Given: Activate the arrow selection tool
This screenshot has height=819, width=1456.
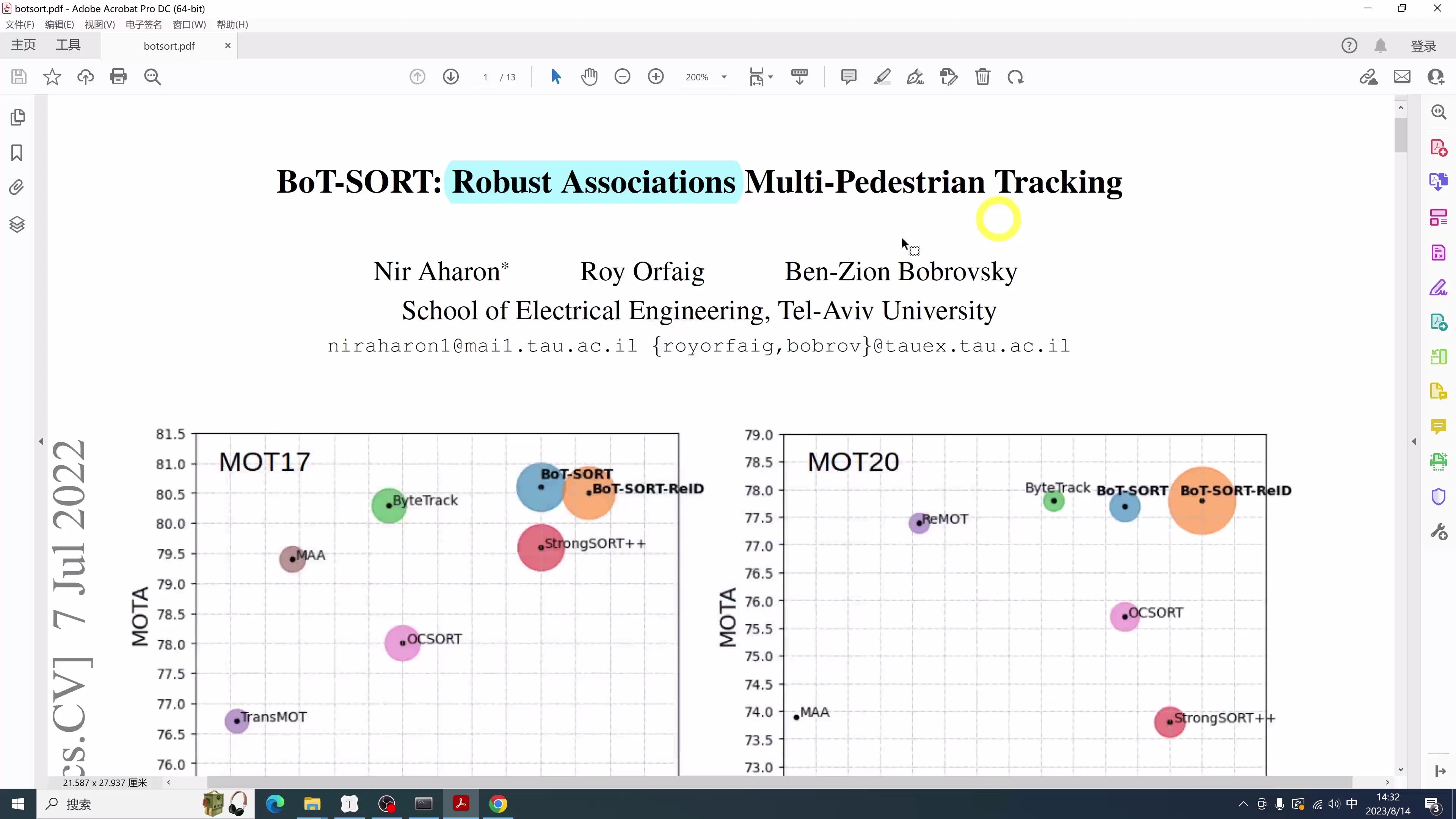Looking at the screenshot, I should tap(555, 77).
